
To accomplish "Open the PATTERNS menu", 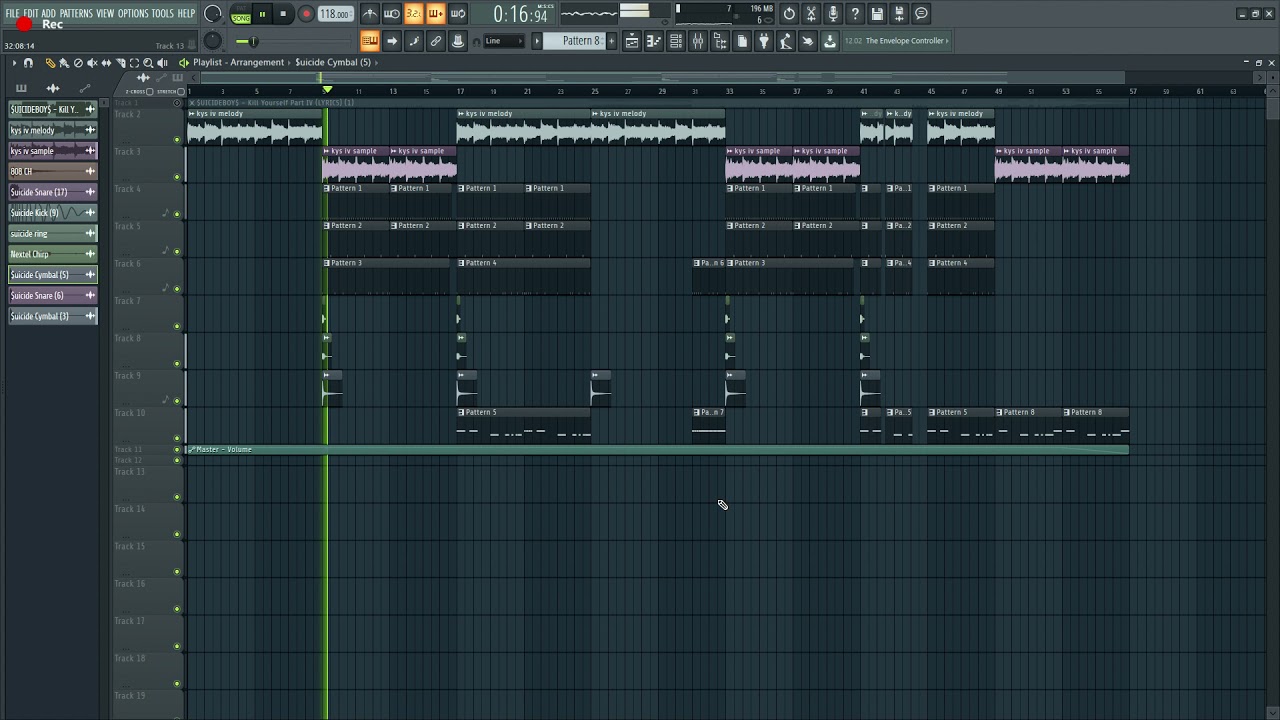I will click(75, 13).
